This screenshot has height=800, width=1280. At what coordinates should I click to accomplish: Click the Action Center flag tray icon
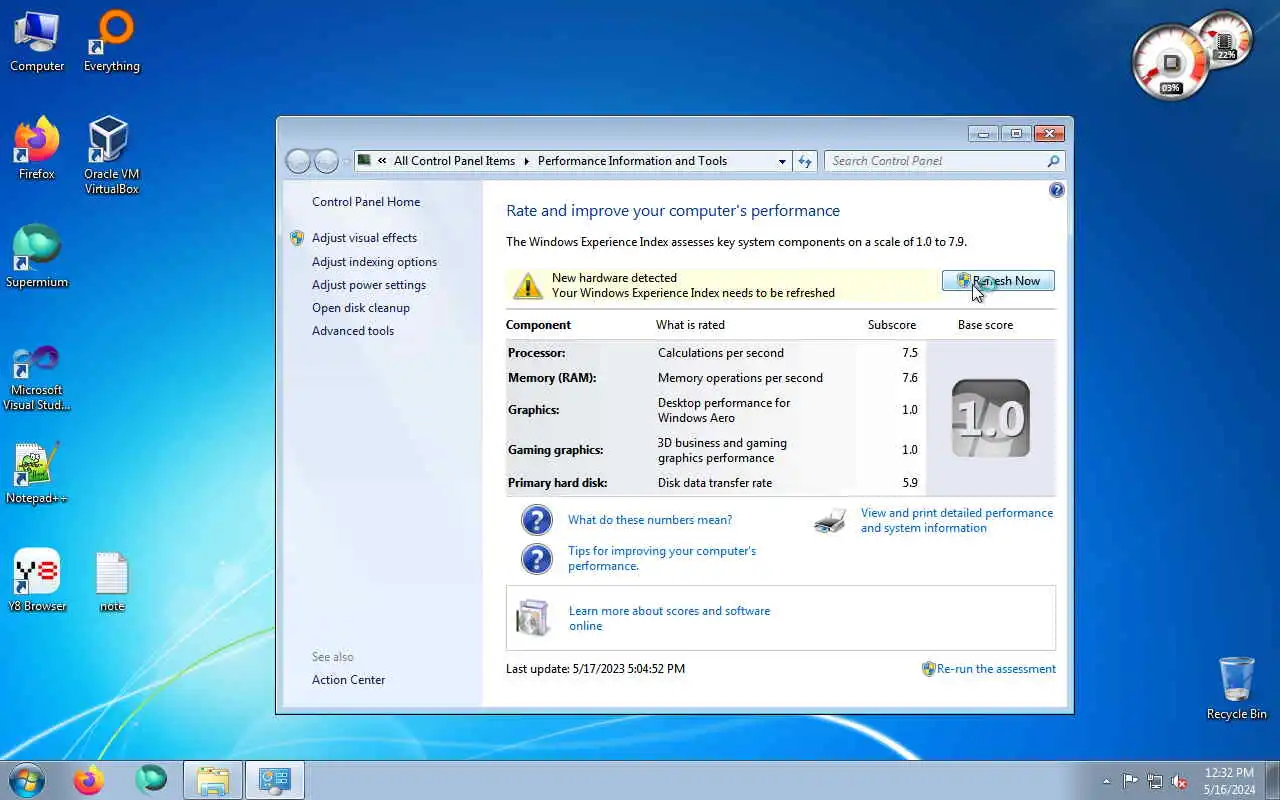point(1130,781)
